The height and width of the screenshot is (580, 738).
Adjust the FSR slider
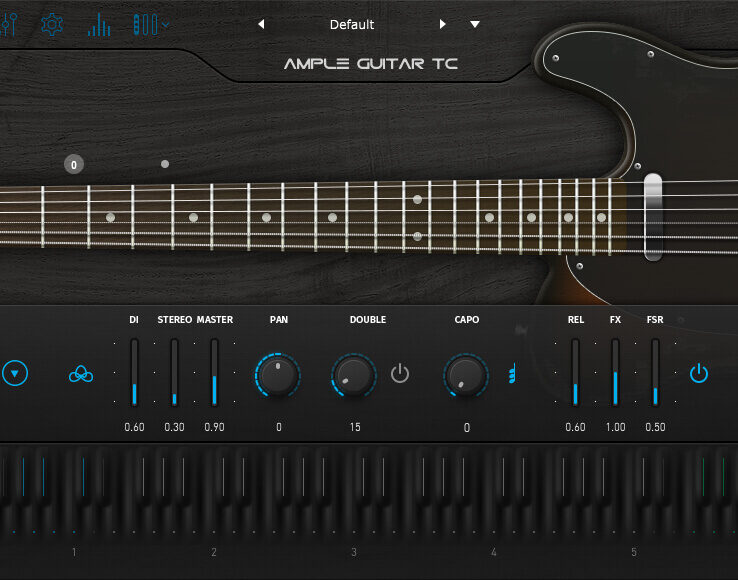click(655, 372)
